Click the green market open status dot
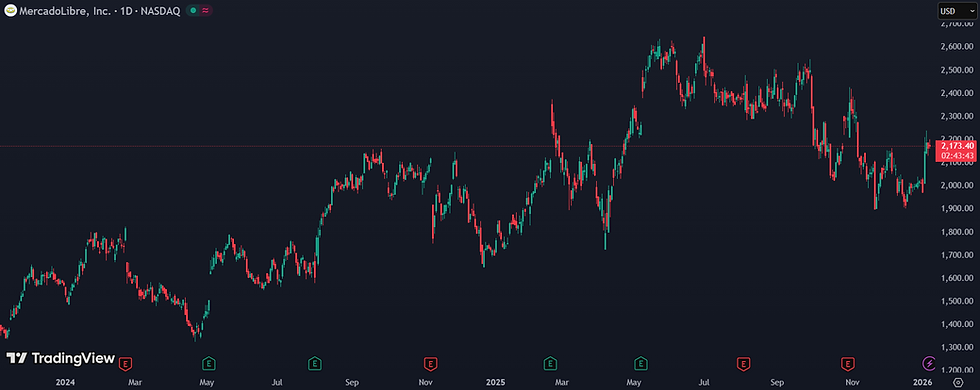This screenshot has height=390, width=980. (x=193, y=11)
